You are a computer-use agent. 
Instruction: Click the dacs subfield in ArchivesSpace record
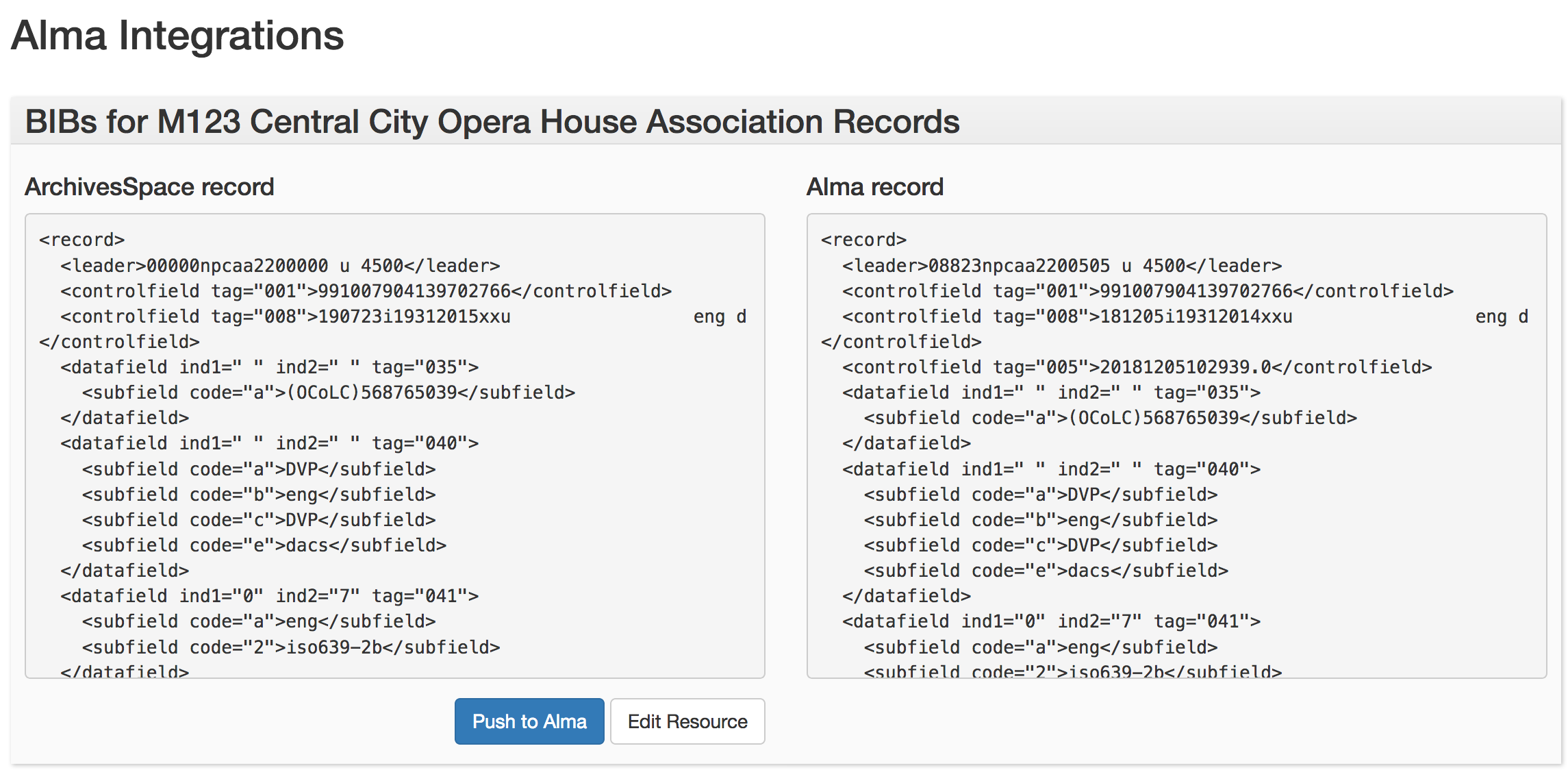pos(264,545)
